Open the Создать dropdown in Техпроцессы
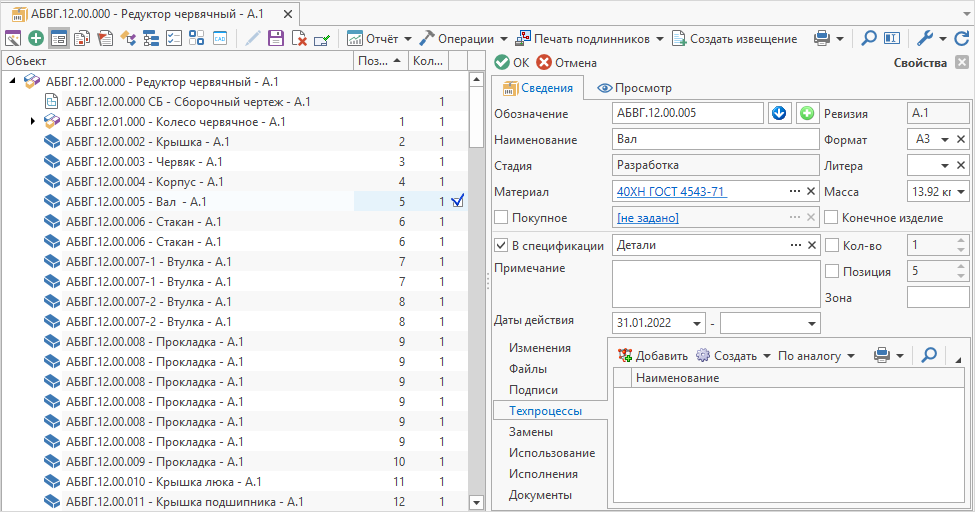Screen dimensions: 975x512 point(767,355)
